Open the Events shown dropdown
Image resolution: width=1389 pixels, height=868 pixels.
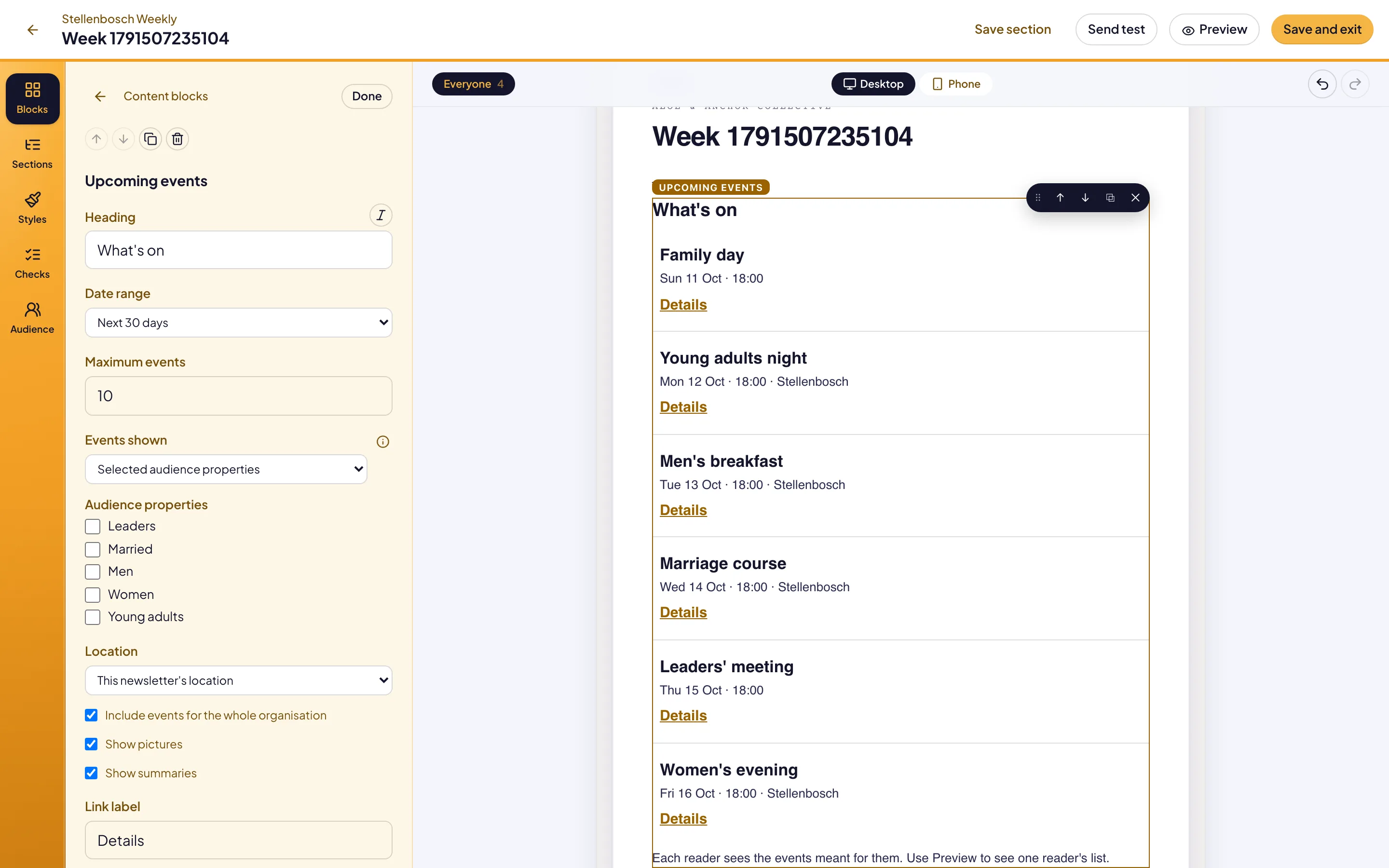coord(226,469)
